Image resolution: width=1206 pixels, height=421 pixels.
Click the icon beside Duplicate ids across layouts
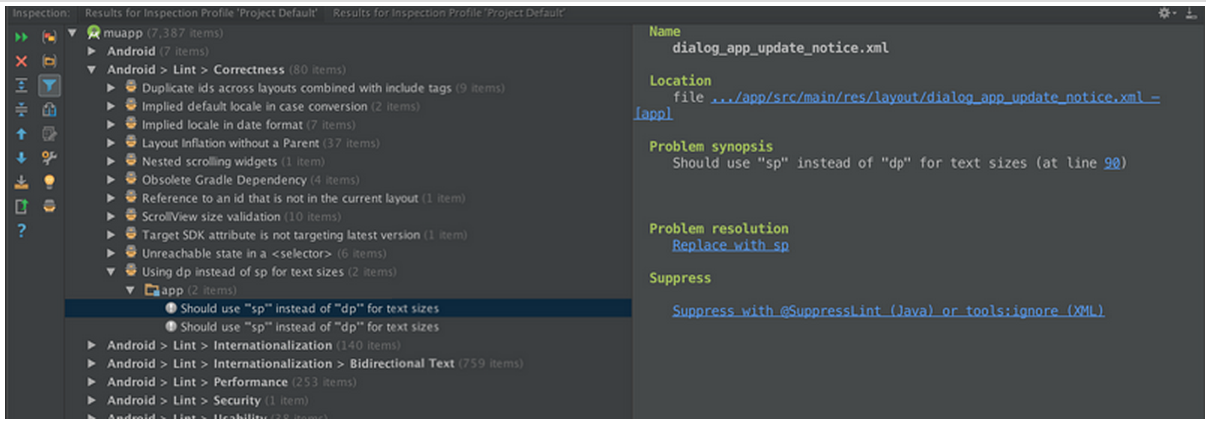tap(130, 88)
